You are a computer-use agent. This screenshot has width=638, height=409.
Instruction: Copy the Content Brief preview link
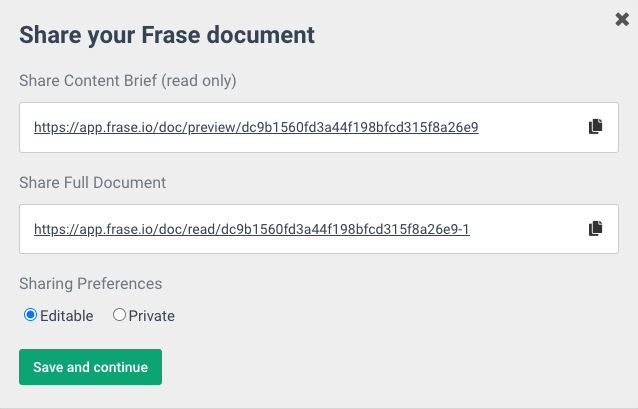click(x=596, y=127)
